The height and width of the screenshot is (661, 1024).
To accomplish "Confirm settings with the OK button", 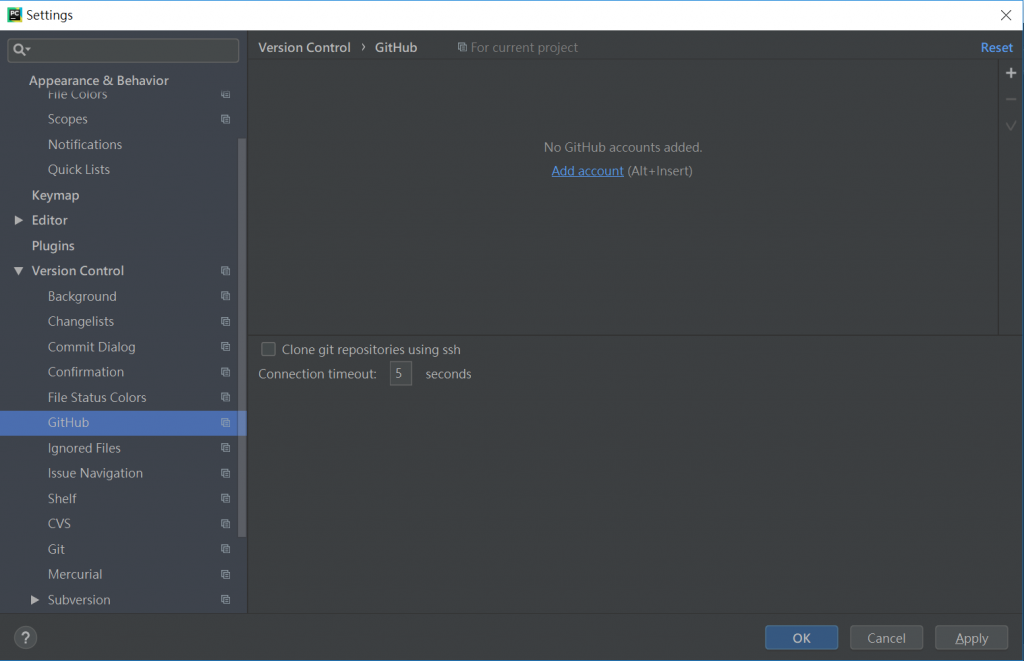I will pyautogui.click(x=801, y=637).
